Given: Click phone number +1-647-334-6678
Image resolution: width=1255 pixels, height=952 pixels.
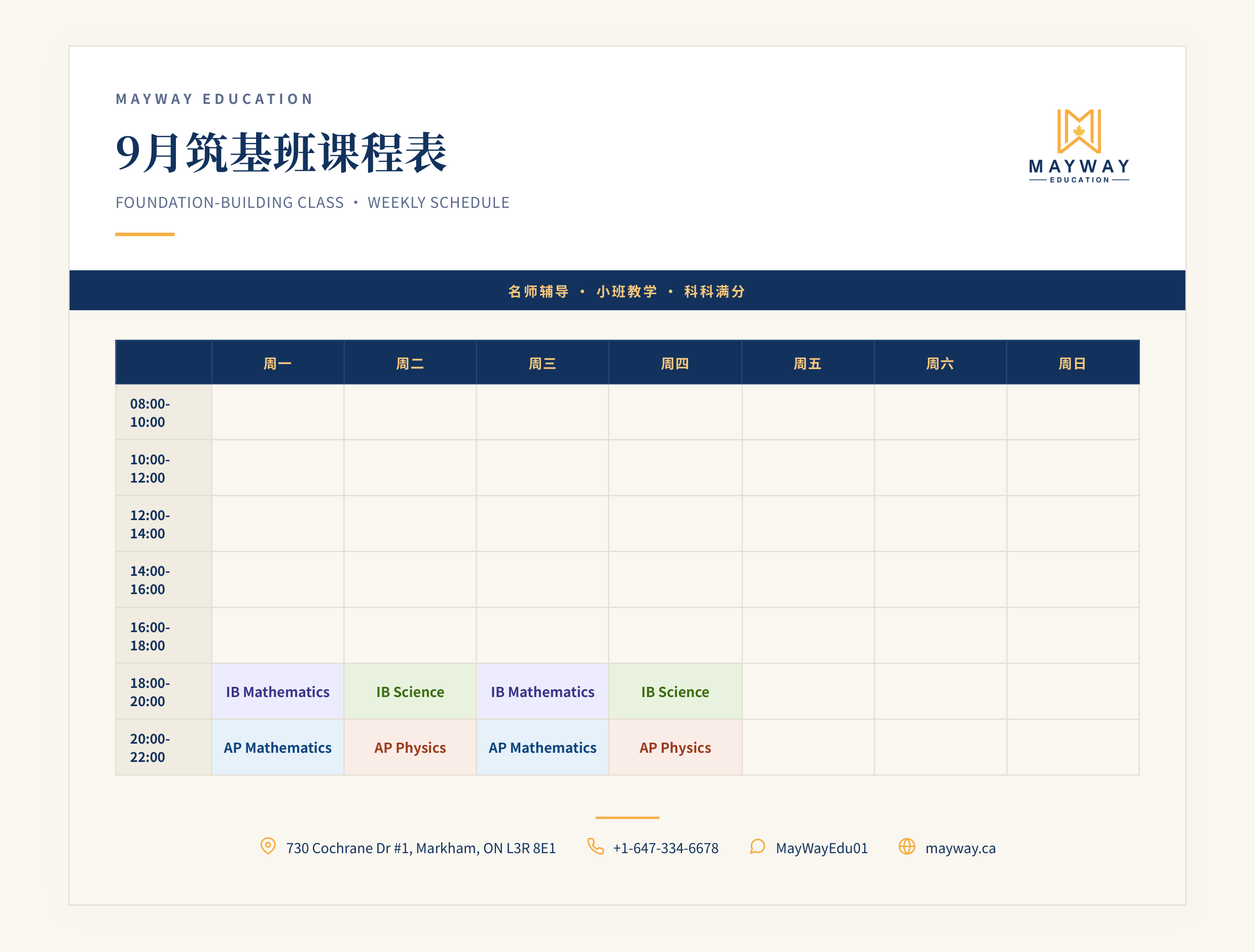Looking at the screenshot, I should [x=665, y=848].
